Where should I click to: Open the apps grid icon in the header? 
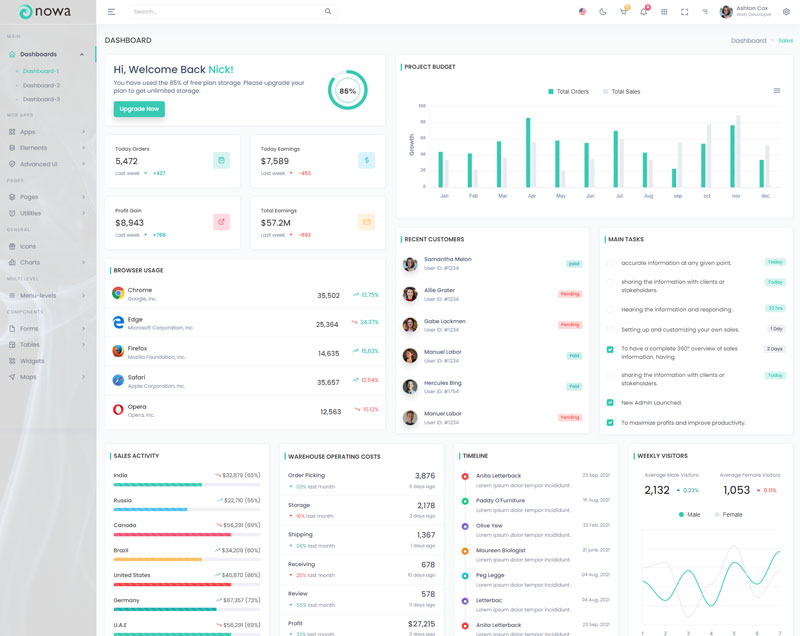tap(664, 12)
